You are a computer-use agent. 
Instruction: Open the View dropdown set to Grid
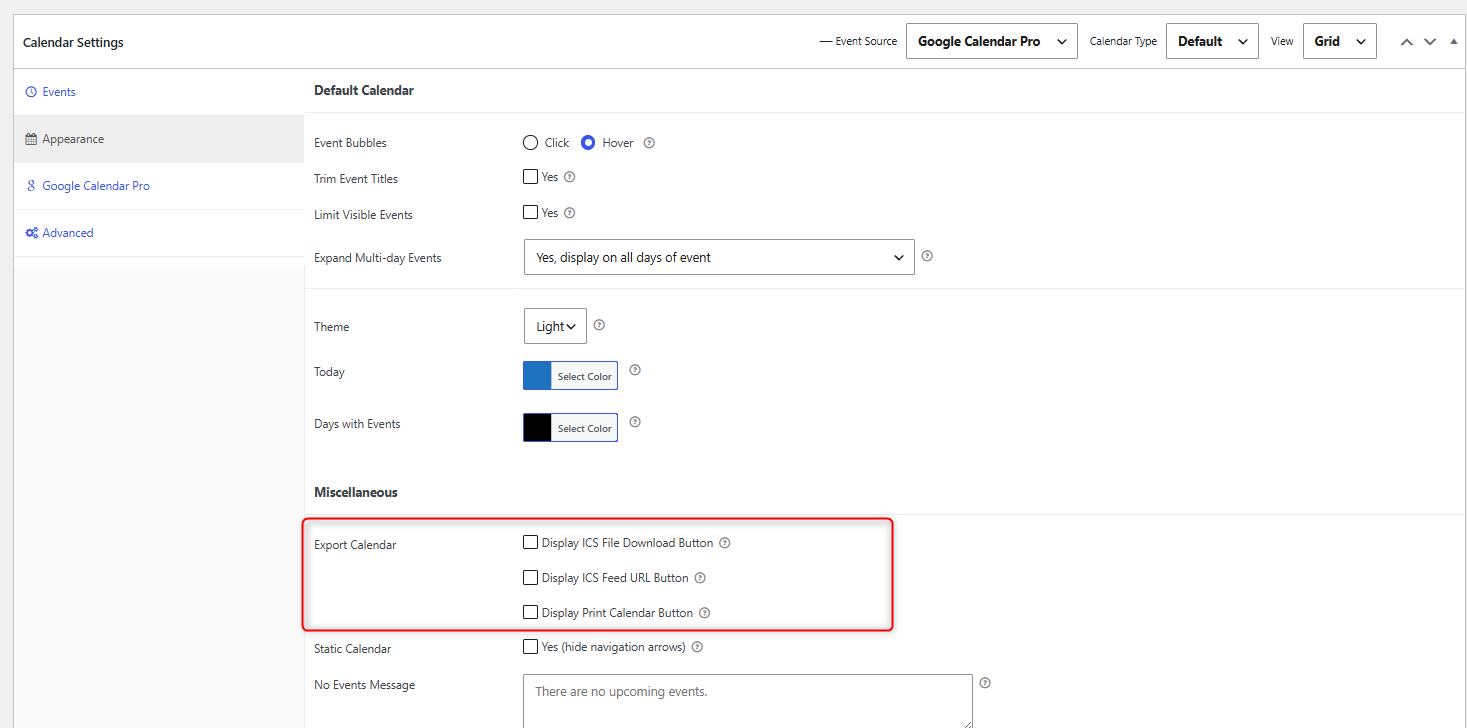pyautogui.click(x=1340, y=41)
